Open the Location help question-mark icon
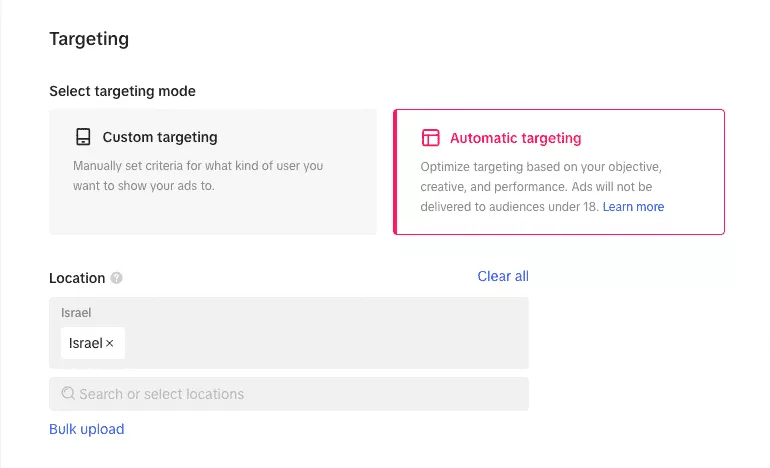 point(116,278)
